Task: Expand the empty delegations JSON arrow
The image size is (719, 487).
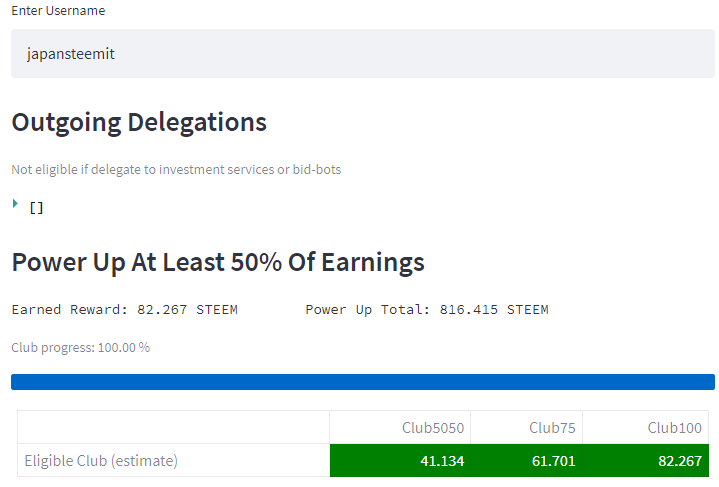Action: pyautogui.click(x=16, y=204)
